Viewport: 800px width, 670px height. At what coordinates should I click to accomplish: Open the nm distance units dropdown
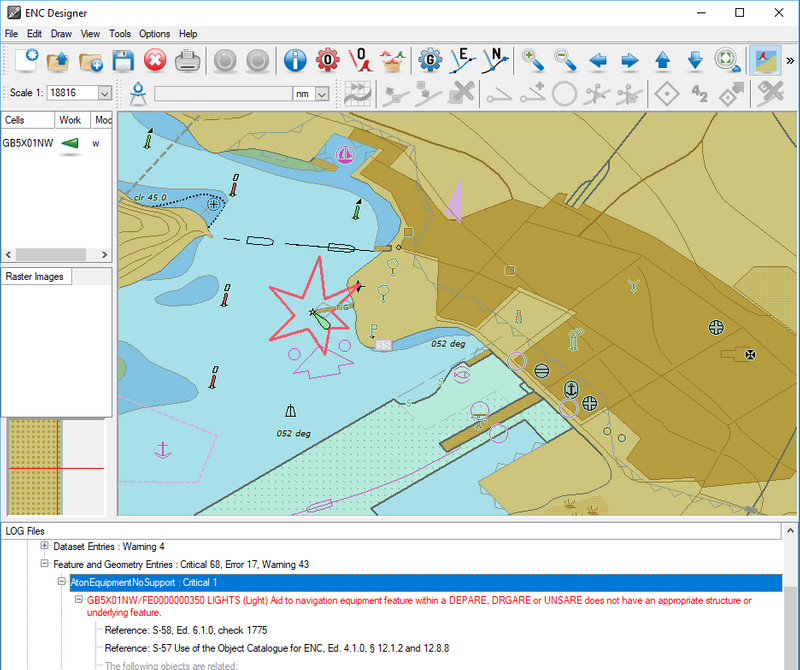(x=322, y=94)
